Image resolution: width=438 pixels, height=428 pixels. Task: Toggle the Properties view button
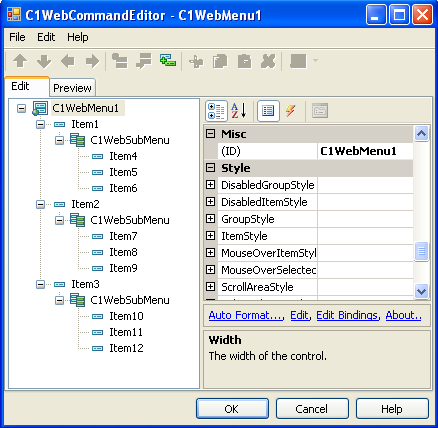(268, 111)
